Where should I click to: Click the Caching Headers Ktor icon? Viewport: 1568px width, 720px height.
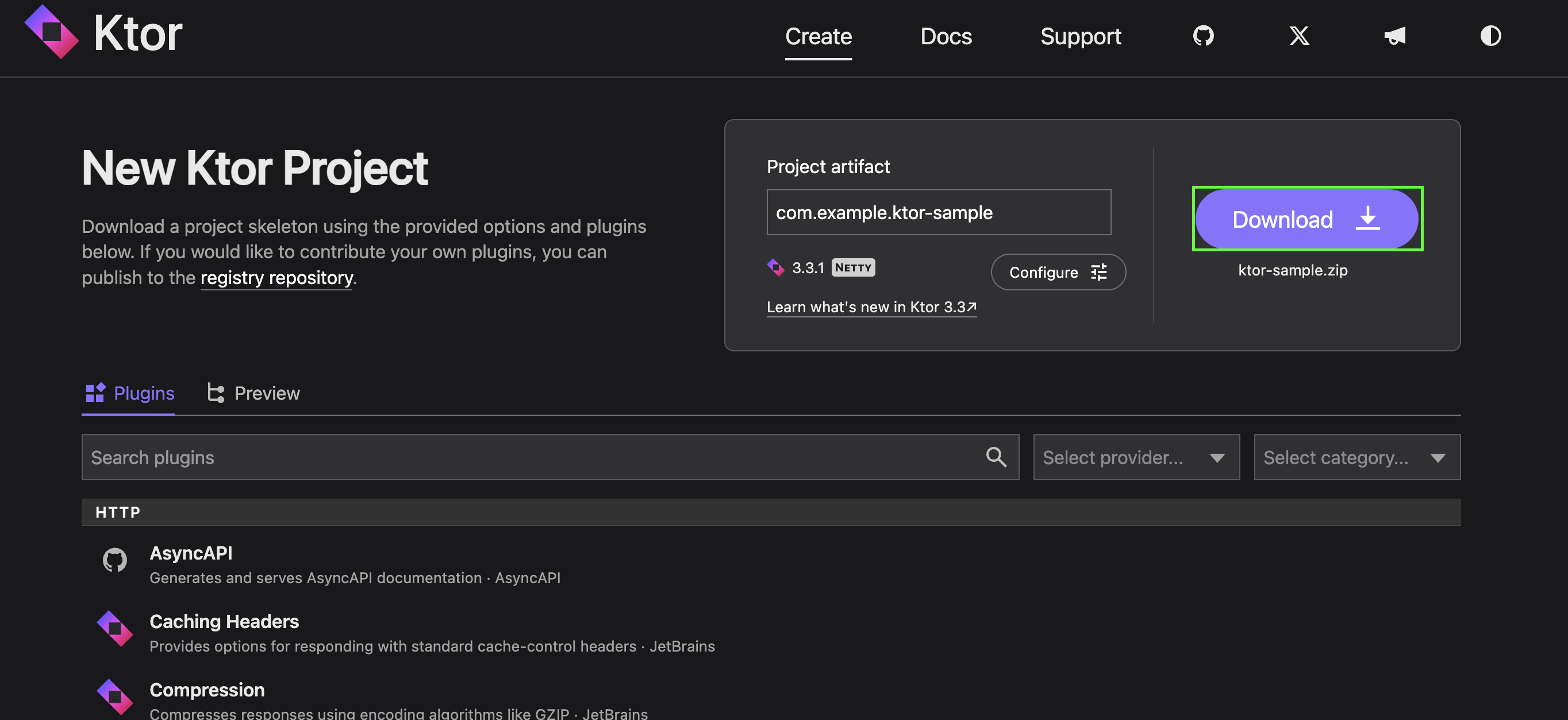(x=114, y=628)
